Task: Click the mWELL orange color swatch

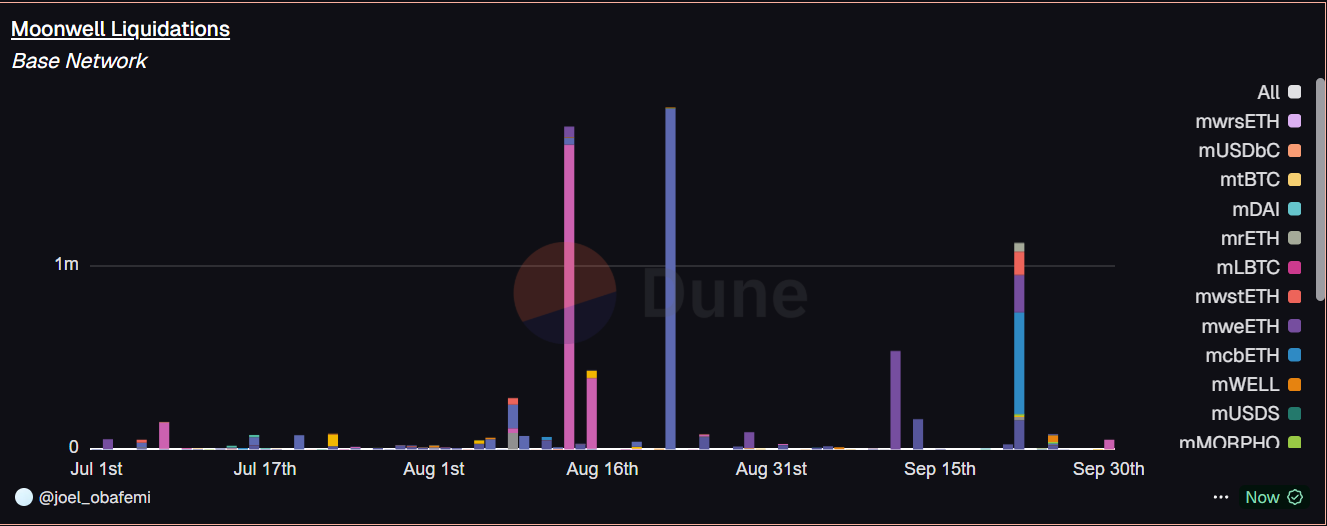Action: [x=1295, y=384]
